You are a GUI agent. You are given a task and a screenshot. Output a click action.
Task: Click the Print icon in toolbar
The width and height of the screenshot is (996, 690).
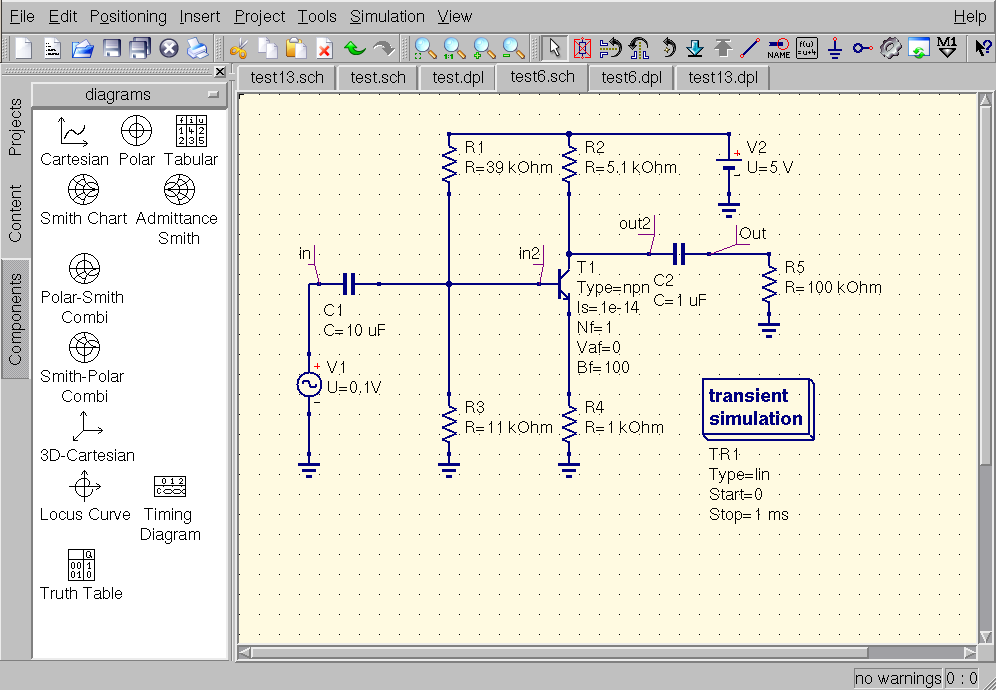[x=198, y=48]
